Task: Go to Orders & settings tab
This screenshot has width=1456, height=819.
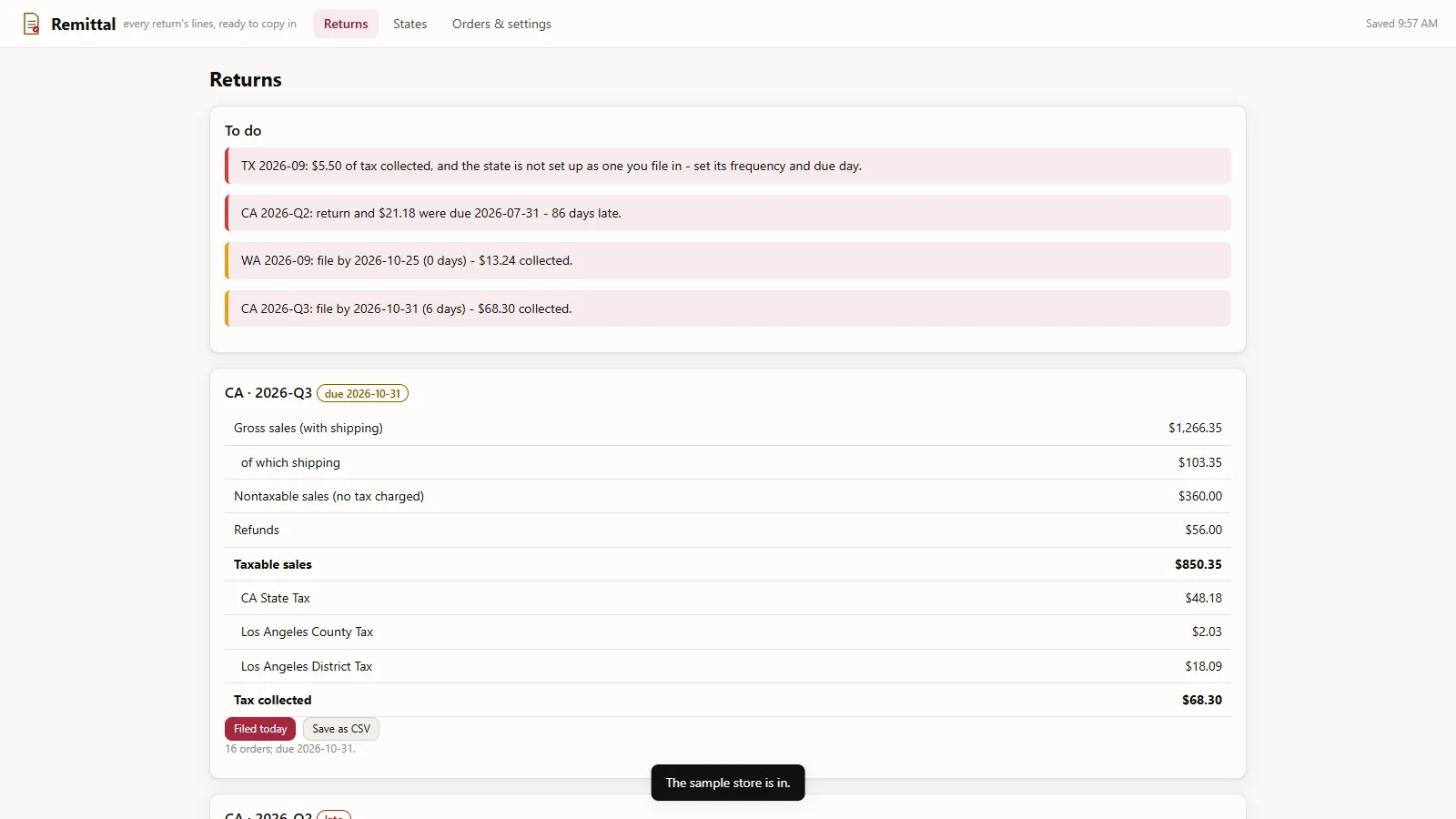Action: point(501,24)
